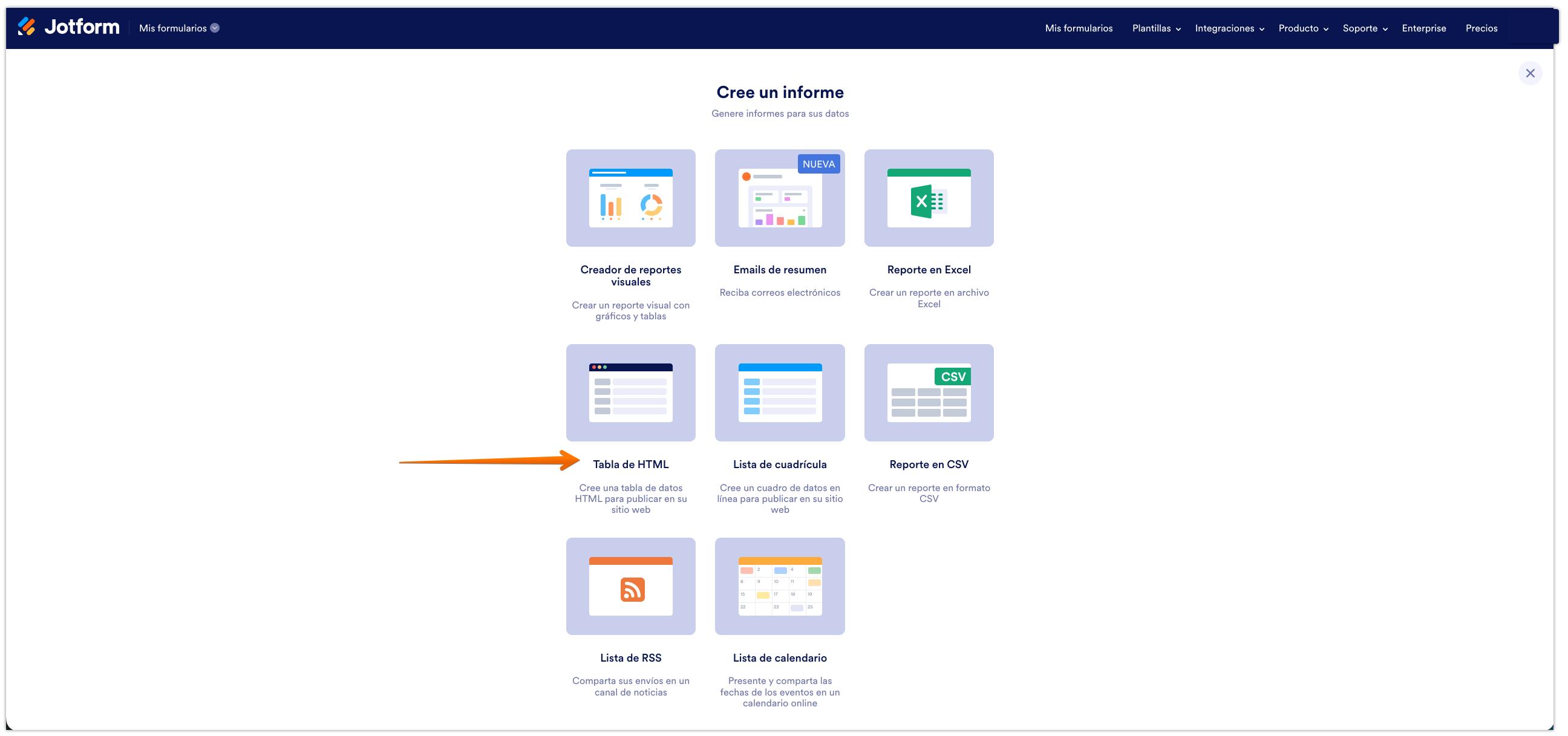The image size is (1568, 736).
Task: Expand the Mis formularios folder selector
Action: pos(178,27)
